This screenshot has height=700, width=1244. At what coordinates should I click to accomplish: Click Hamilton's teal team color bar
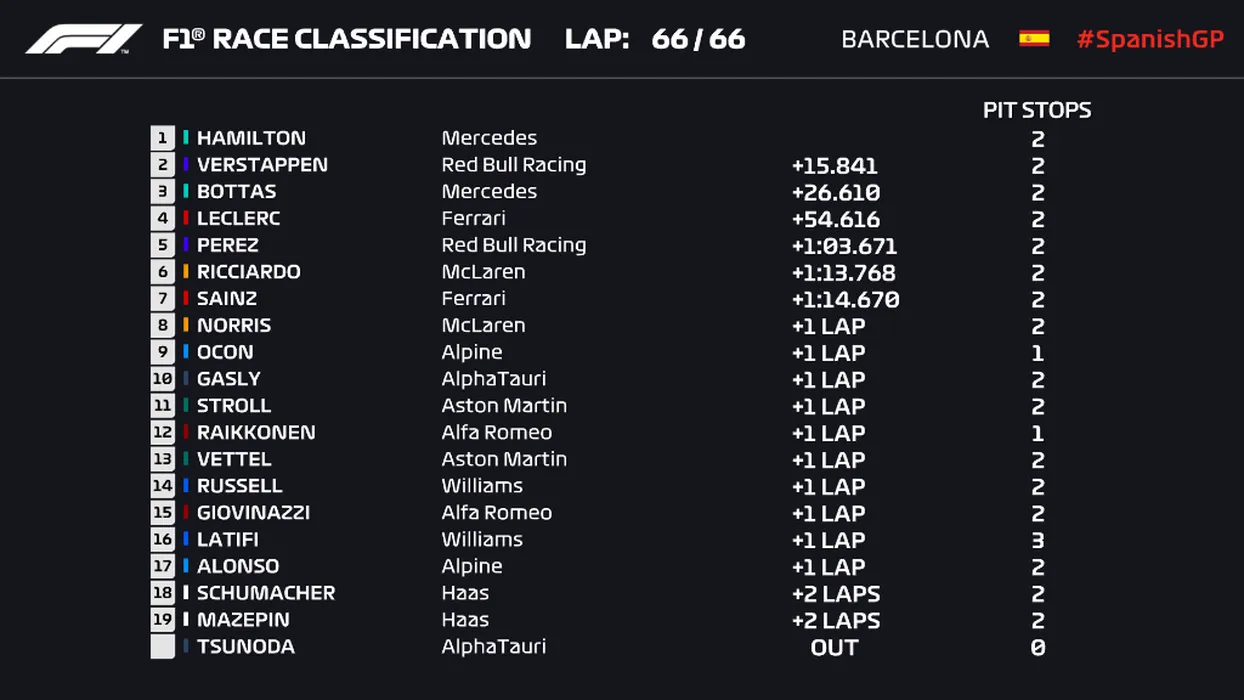(x=186, y=138)
